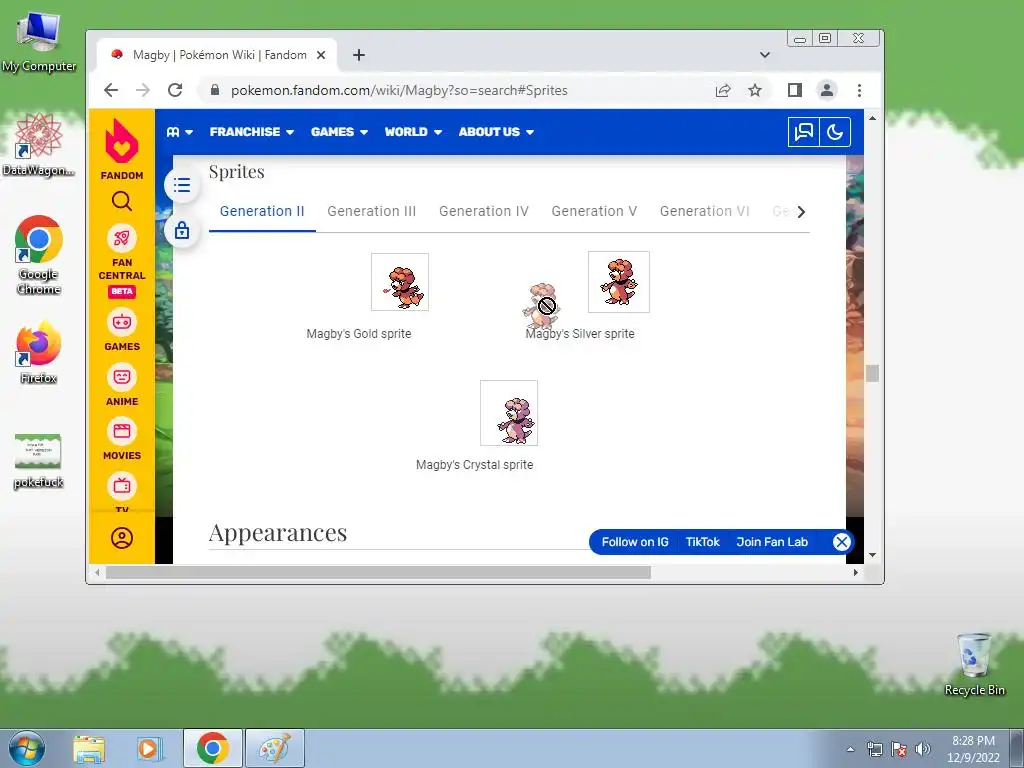Screen dimensions: 1024x768
Task: Open My Computer desktop icon
Action: (x=39, y=42)
